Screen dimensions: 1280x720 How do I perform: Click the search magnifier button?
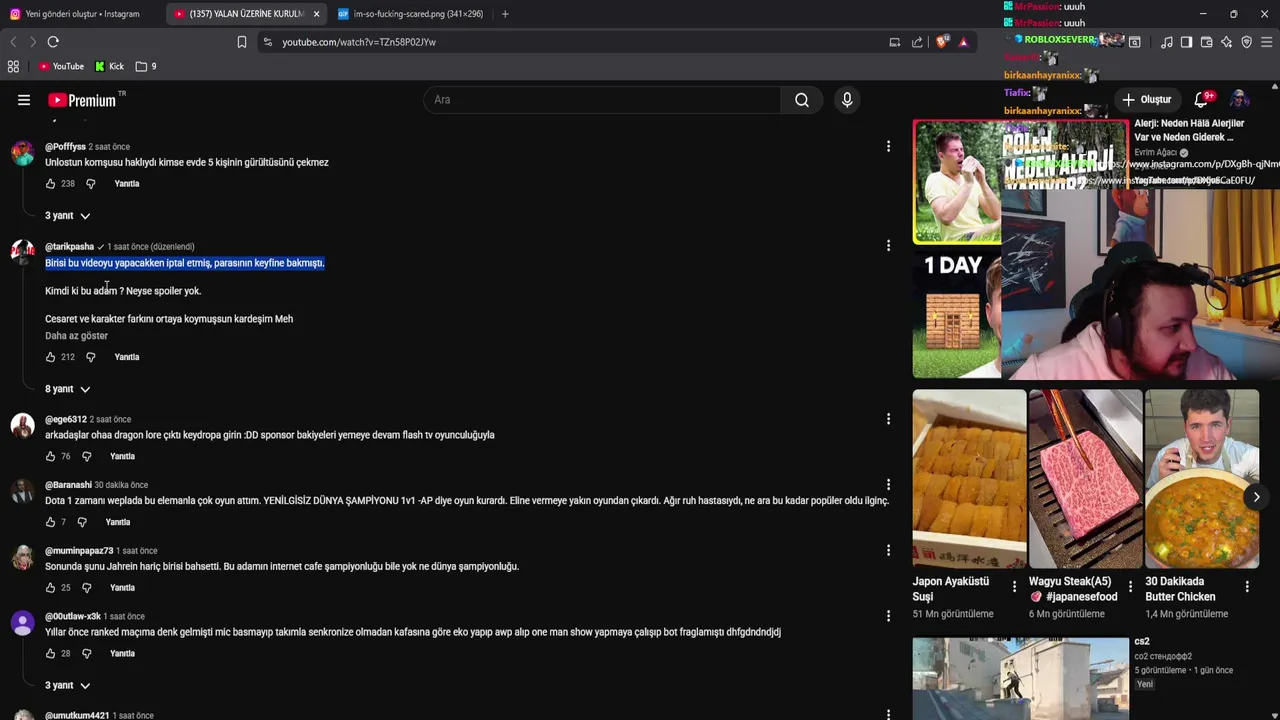pos(802,100)
